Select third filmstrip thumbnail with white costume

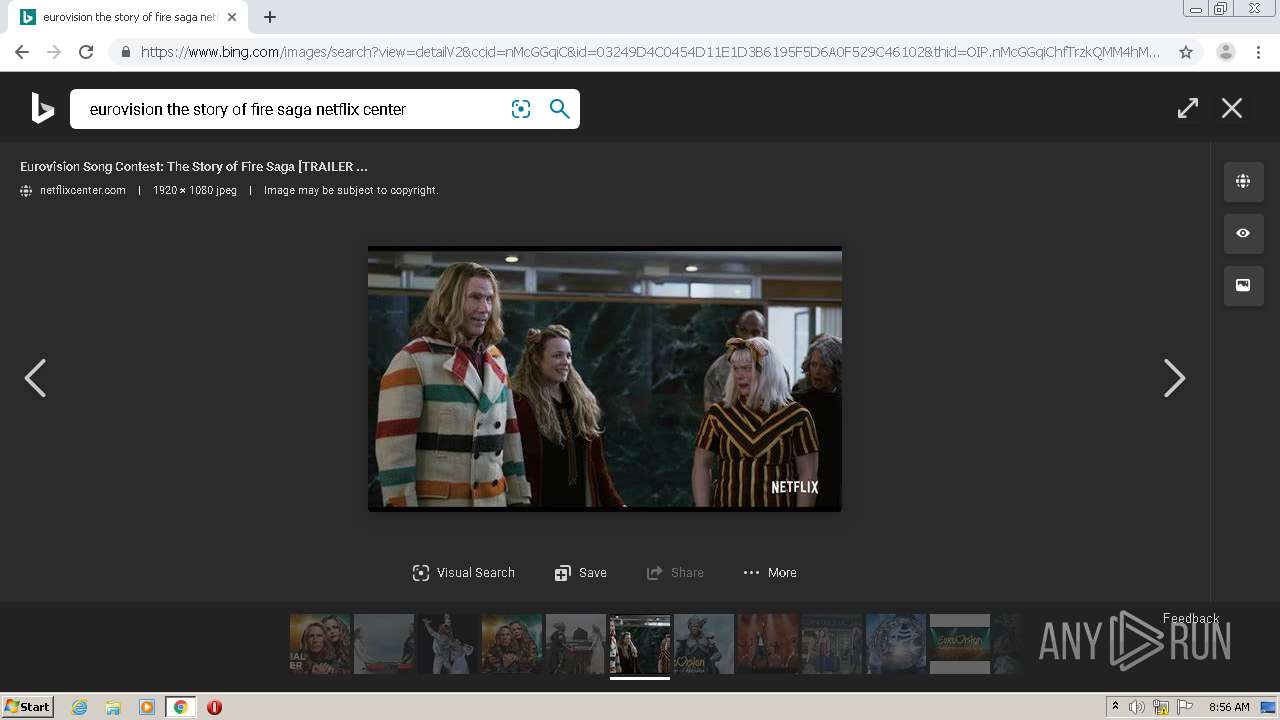(448, 644)
